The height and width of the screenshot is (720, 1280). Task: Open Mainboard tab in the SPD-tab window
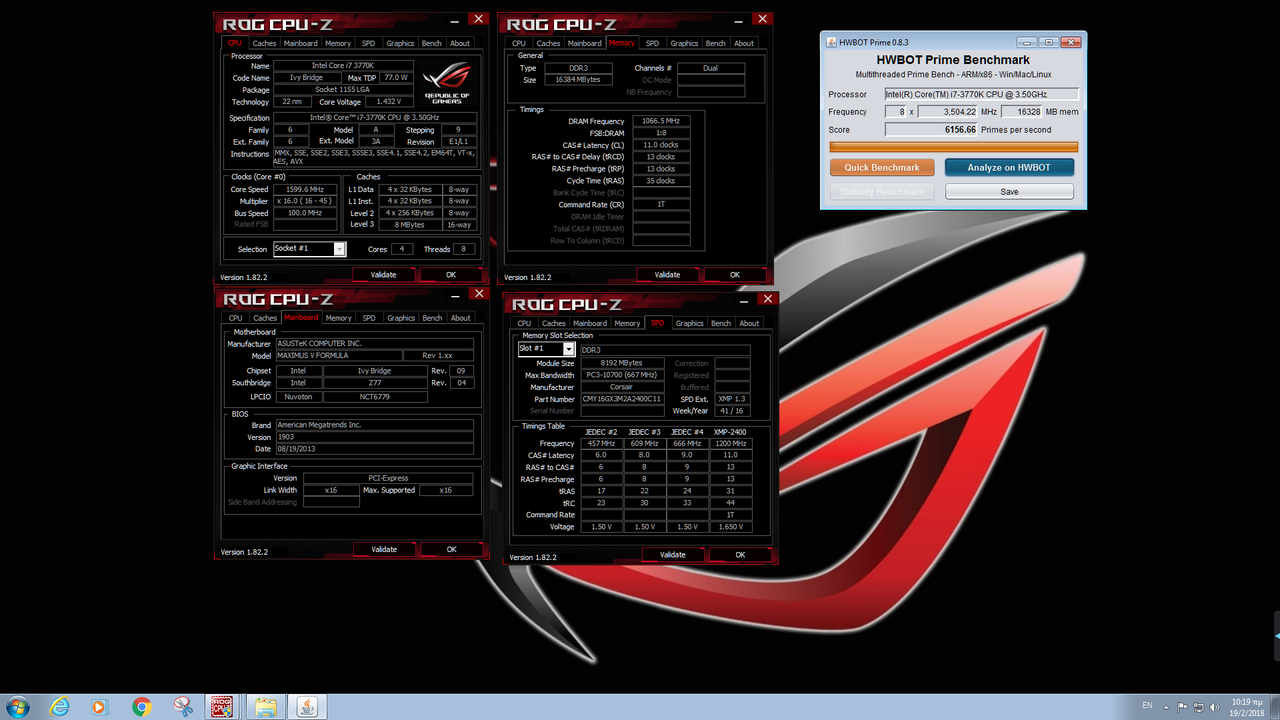pyautogui.click(x=589, y=323)
